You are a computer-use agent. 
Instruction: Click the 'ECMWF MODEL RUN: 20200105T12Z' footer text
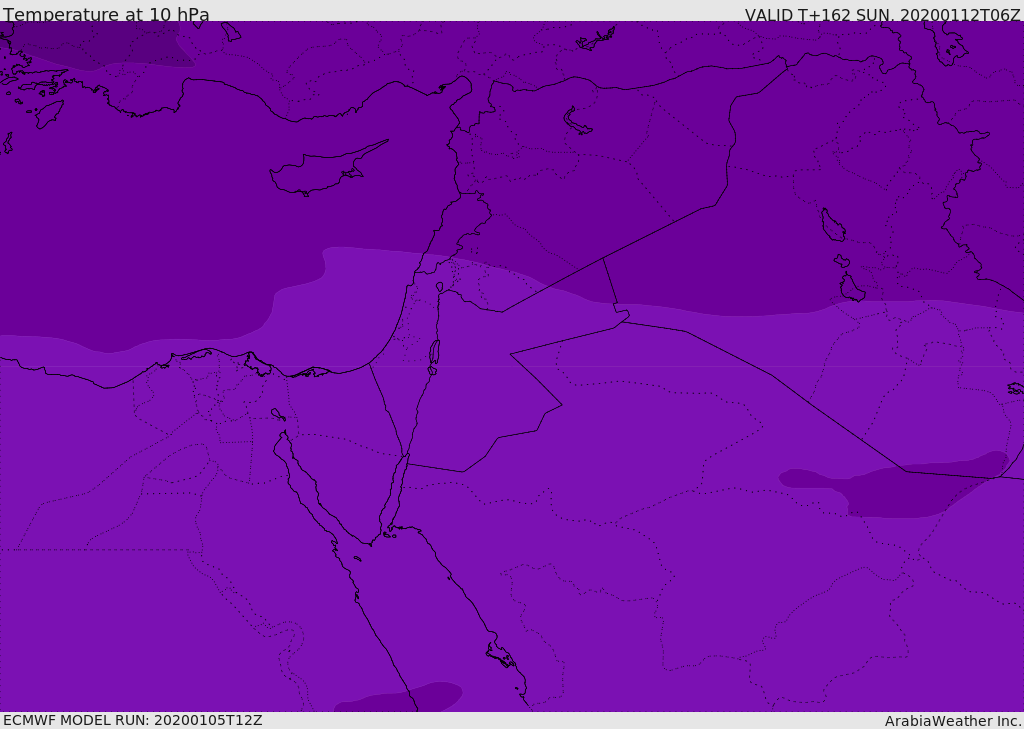(x=133, y=721)
